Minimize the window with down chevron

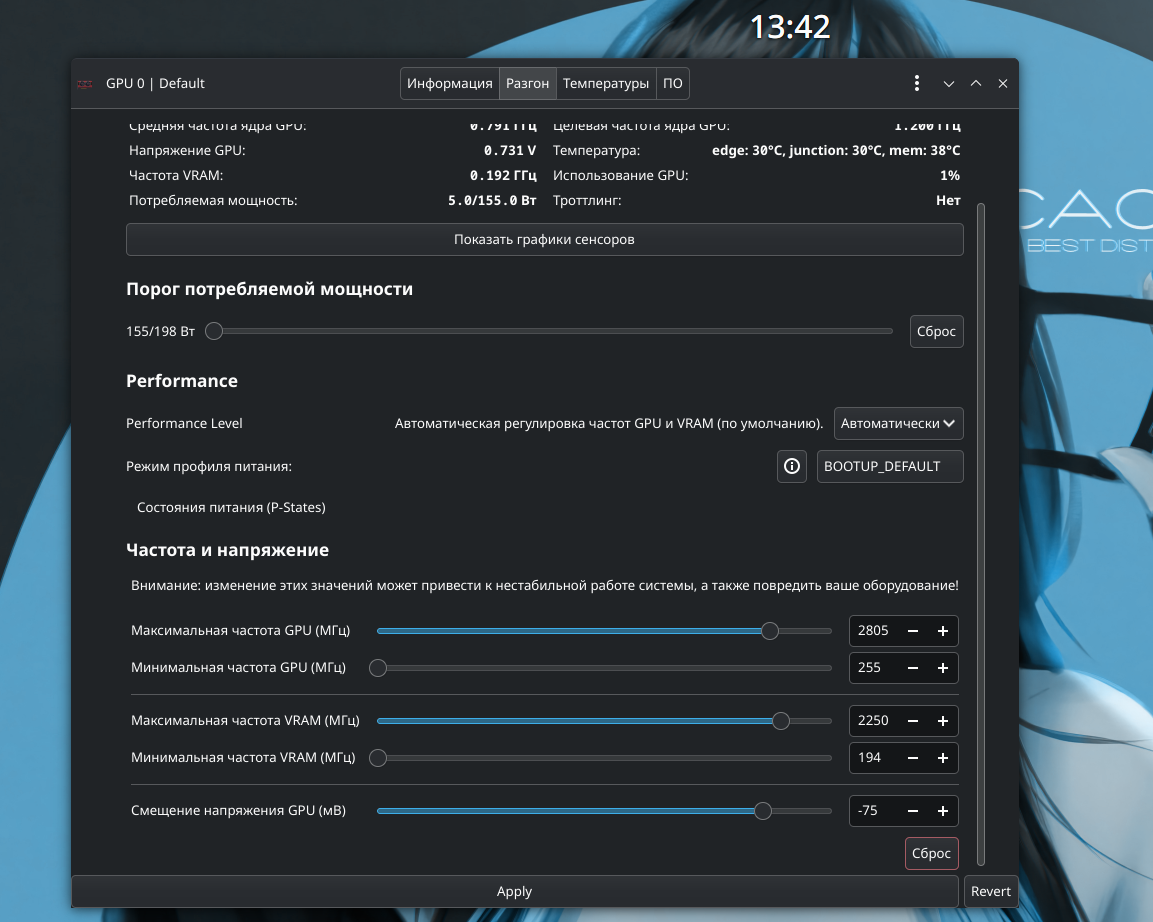pos(949,84)
